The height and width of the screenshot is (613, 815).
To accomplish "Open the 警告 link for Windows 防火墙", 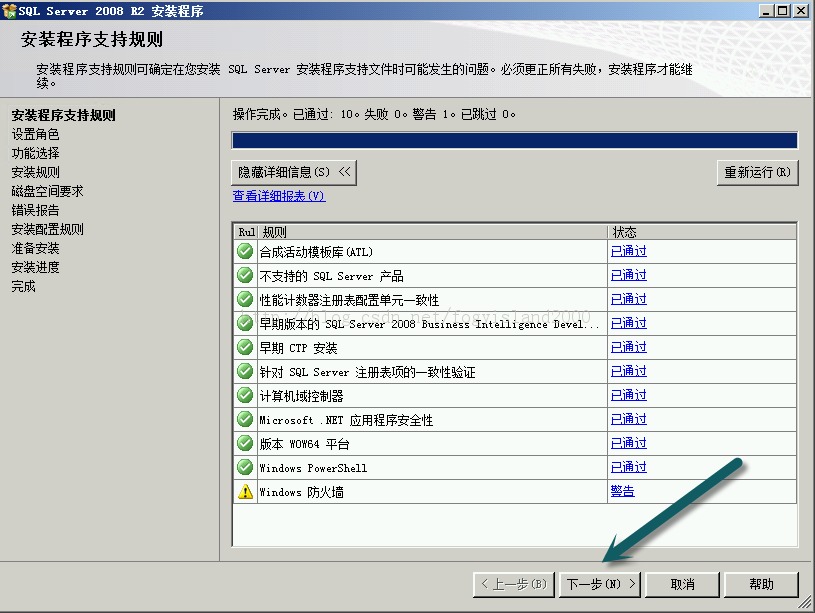I will 622,491.
